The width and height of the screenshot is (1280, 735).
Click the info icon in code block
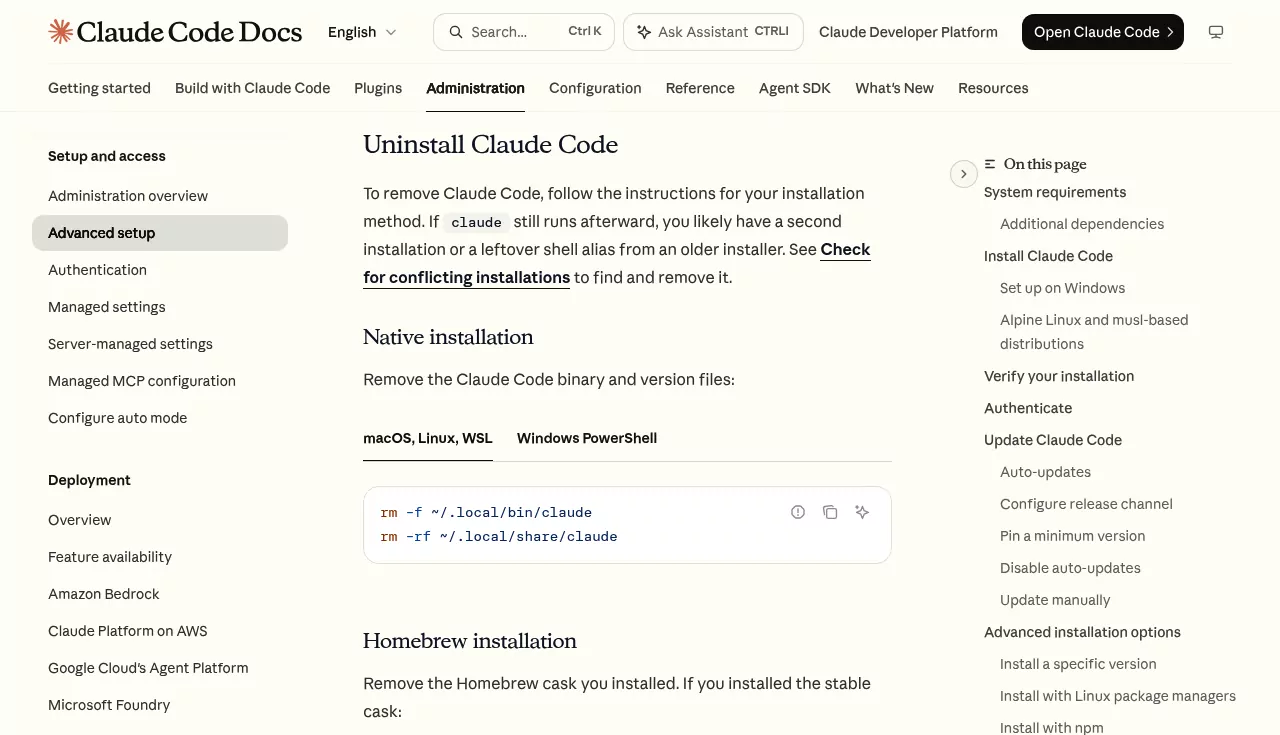coord(798,512)
